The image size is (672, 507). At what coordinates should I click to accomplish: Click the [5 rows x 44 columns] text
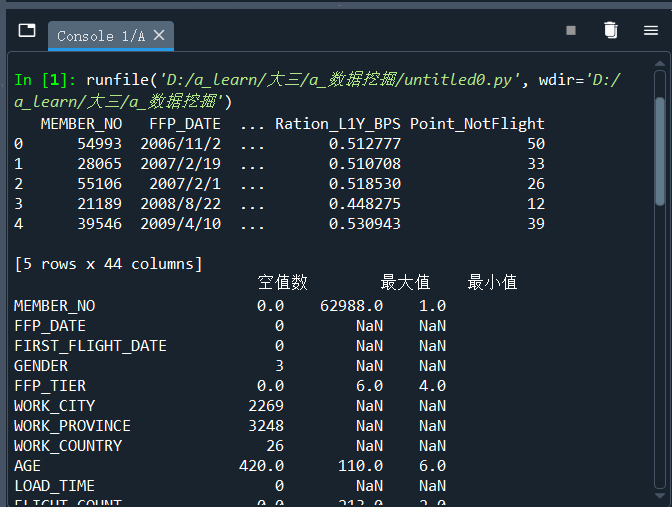click(x=108, y=264)
